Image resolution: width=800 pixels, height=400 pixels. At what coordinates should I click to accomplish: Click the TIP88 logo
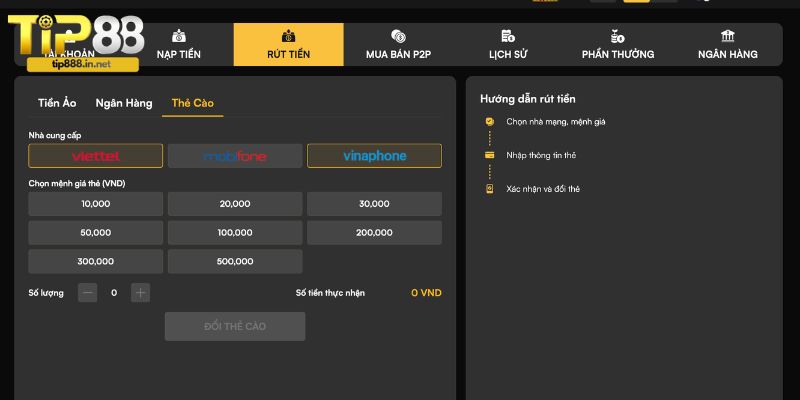click(77, 36)
